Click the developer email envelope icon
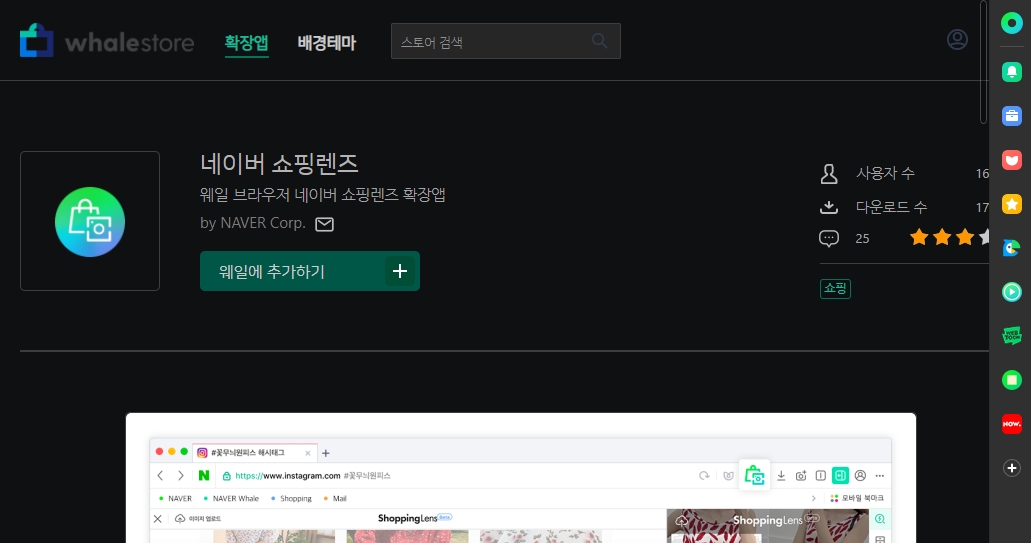 [x=324, y=224]
